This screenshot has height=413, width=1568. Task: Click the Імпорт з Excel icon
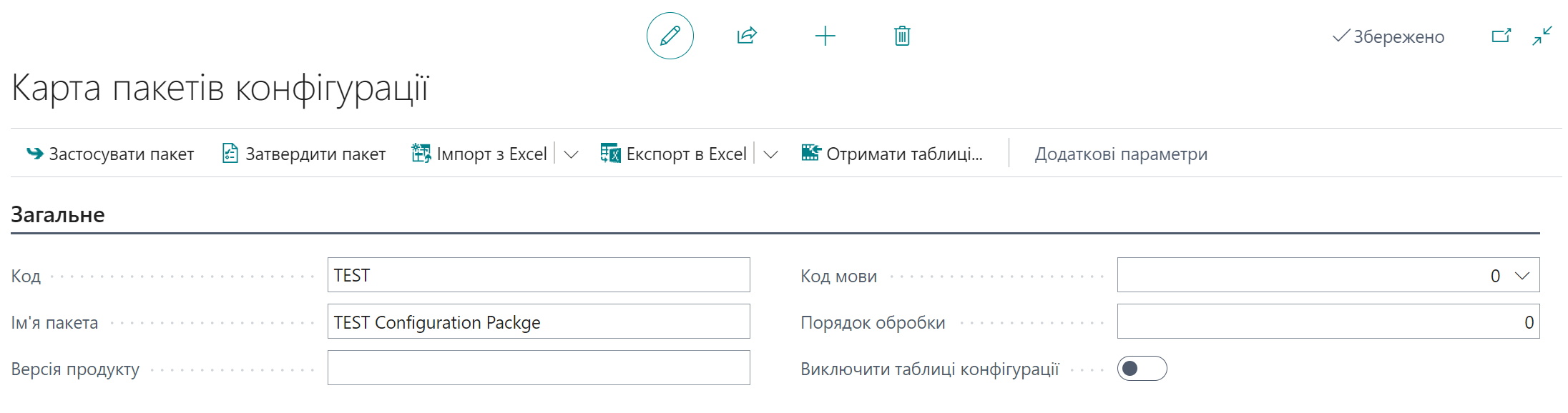coord(421,154)
